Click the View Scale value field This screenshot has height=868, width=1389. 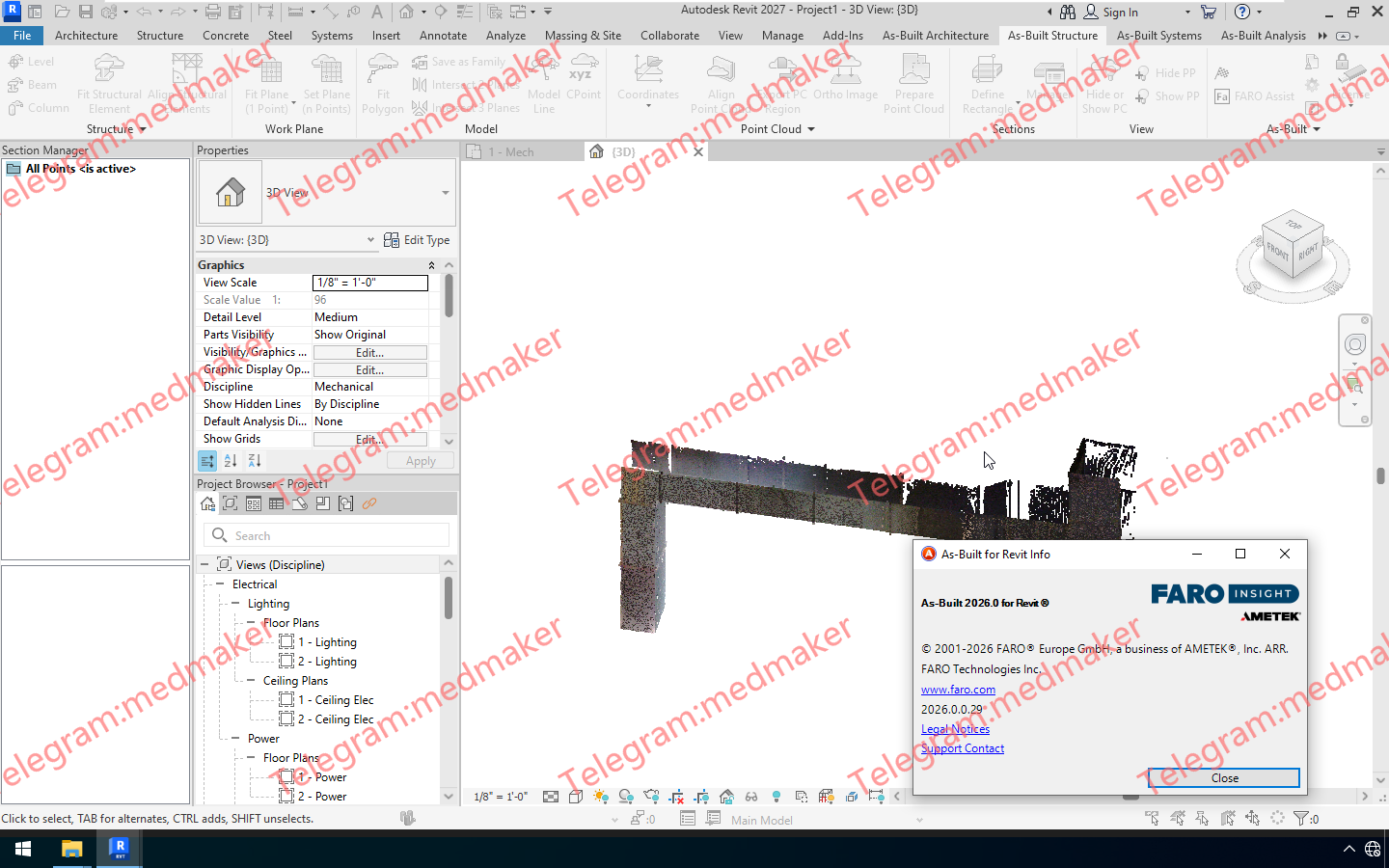[x=370, y=283]
